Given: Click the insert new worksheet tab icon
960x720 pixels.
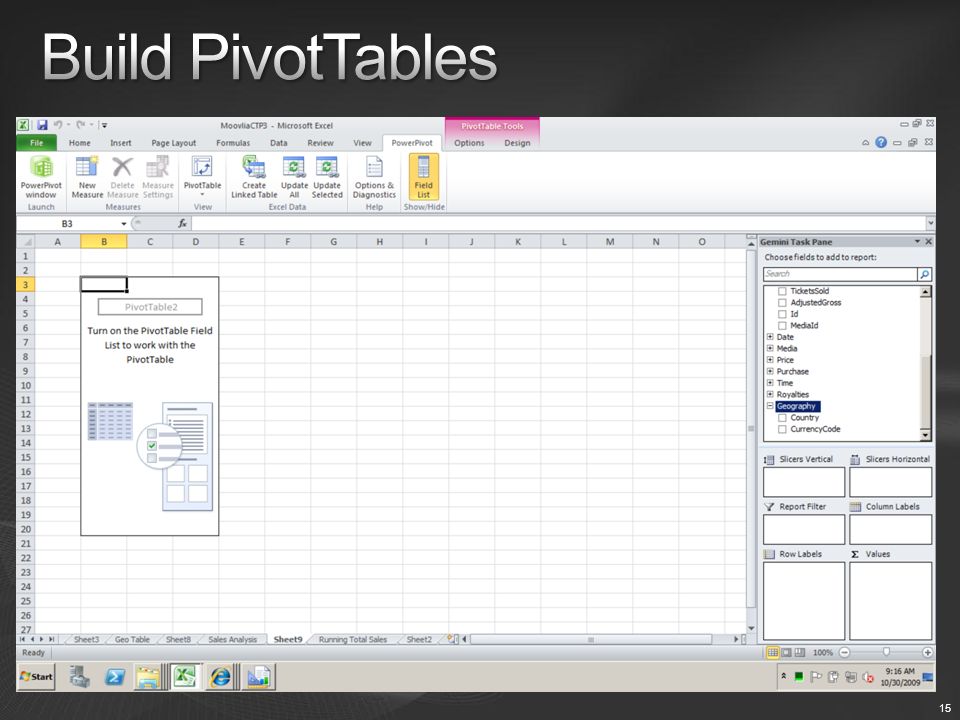Looking at the screenshot, I should point(452,639).
